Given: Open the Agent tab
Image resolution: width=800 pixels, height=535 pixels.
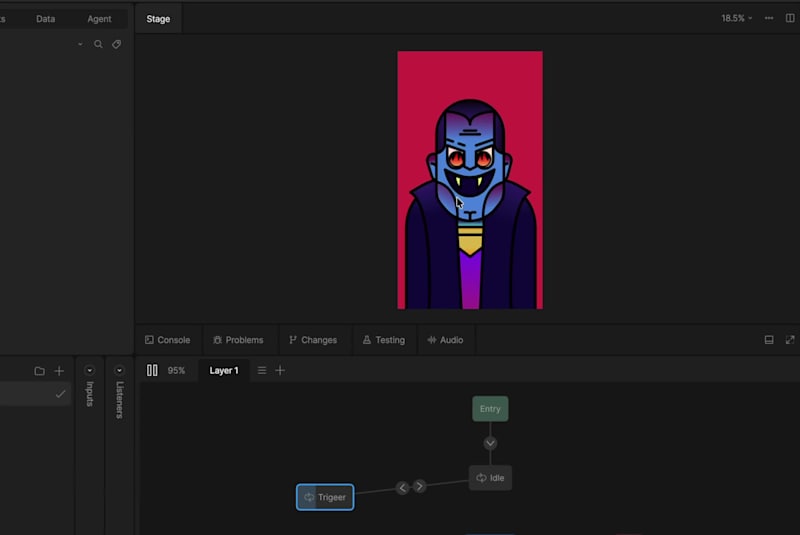Looking at the screenshot, I should [x=99, y=19].
